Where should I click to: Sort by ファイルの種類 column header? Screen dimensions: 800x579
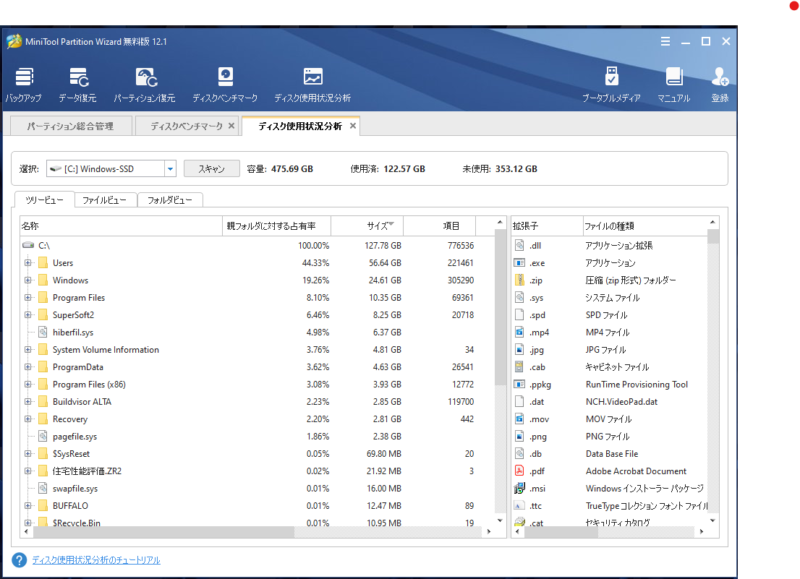(x=645, y=225)
